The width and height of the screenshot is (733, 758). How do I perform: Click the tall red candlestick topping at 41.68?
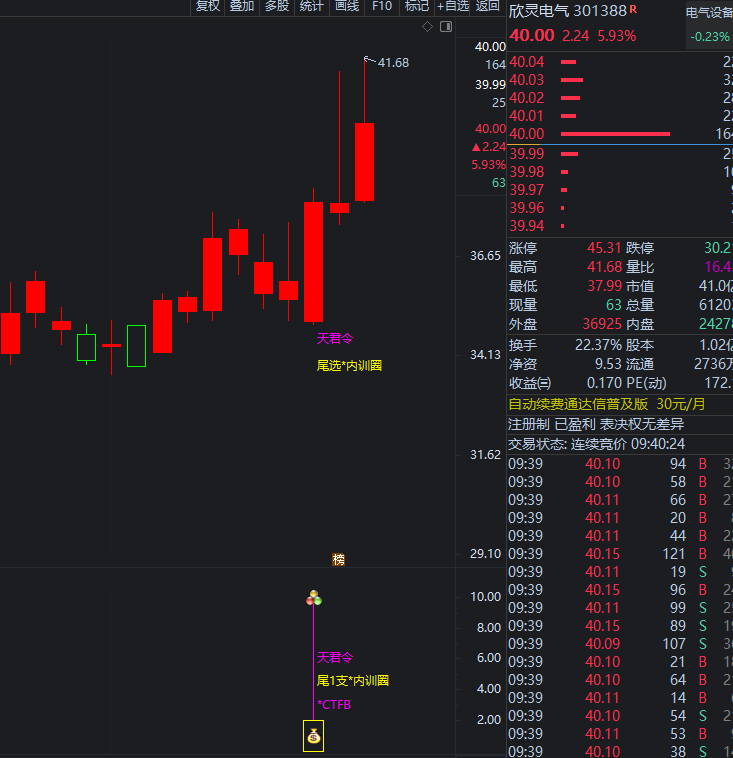pos(365,161)
